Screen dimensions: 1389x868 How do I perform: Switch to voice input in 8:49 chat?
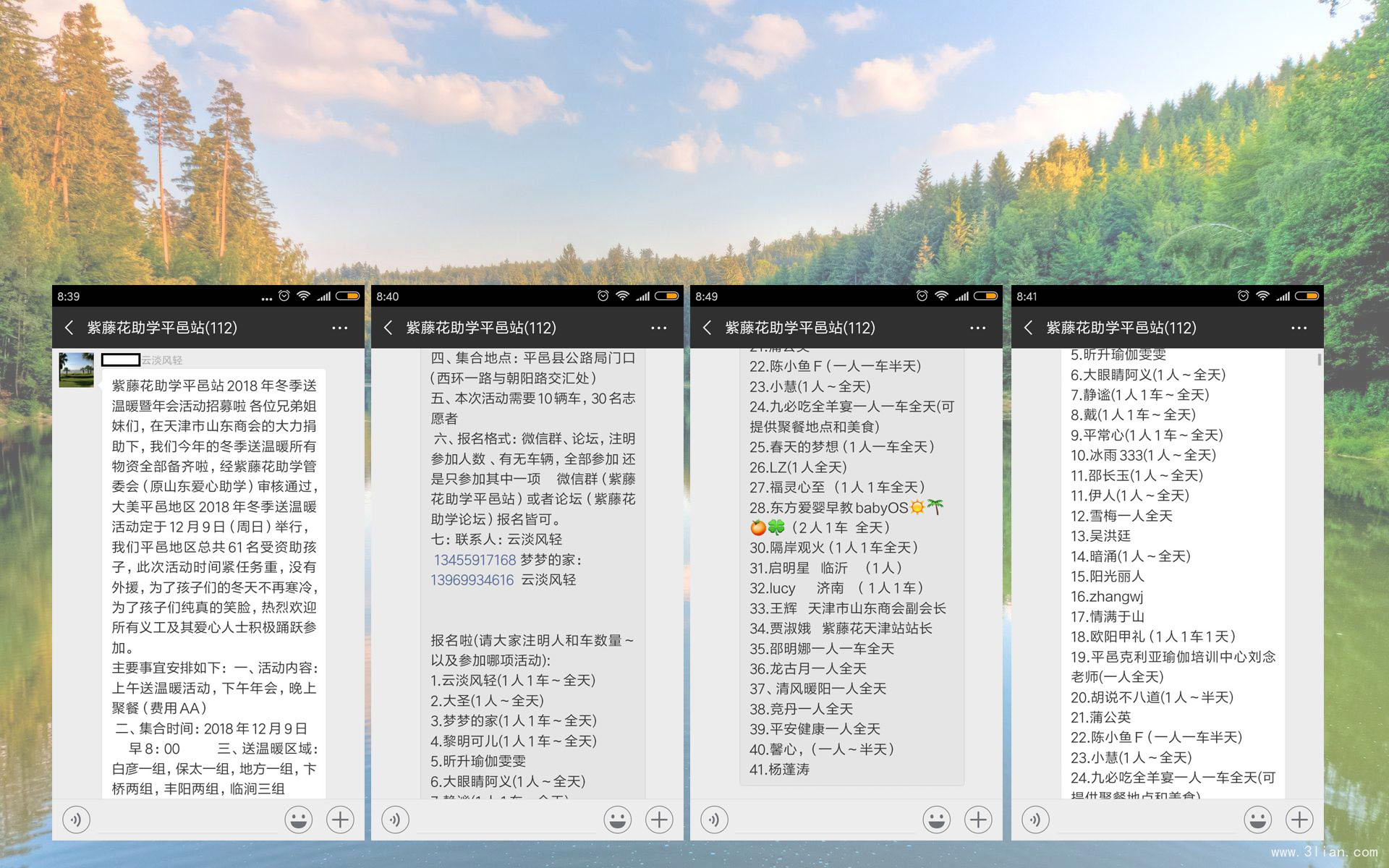[715, 820]
